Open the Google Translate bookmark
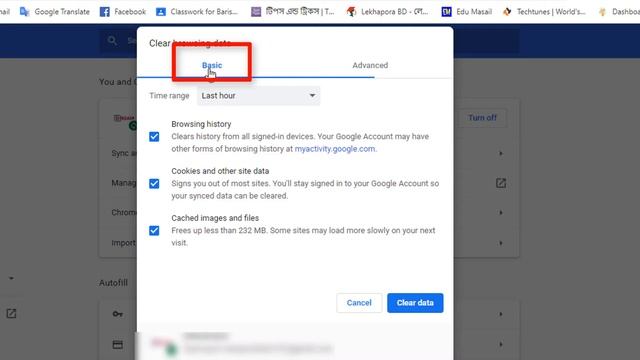This screenshot has width=640, height=360. coord(55,12)
